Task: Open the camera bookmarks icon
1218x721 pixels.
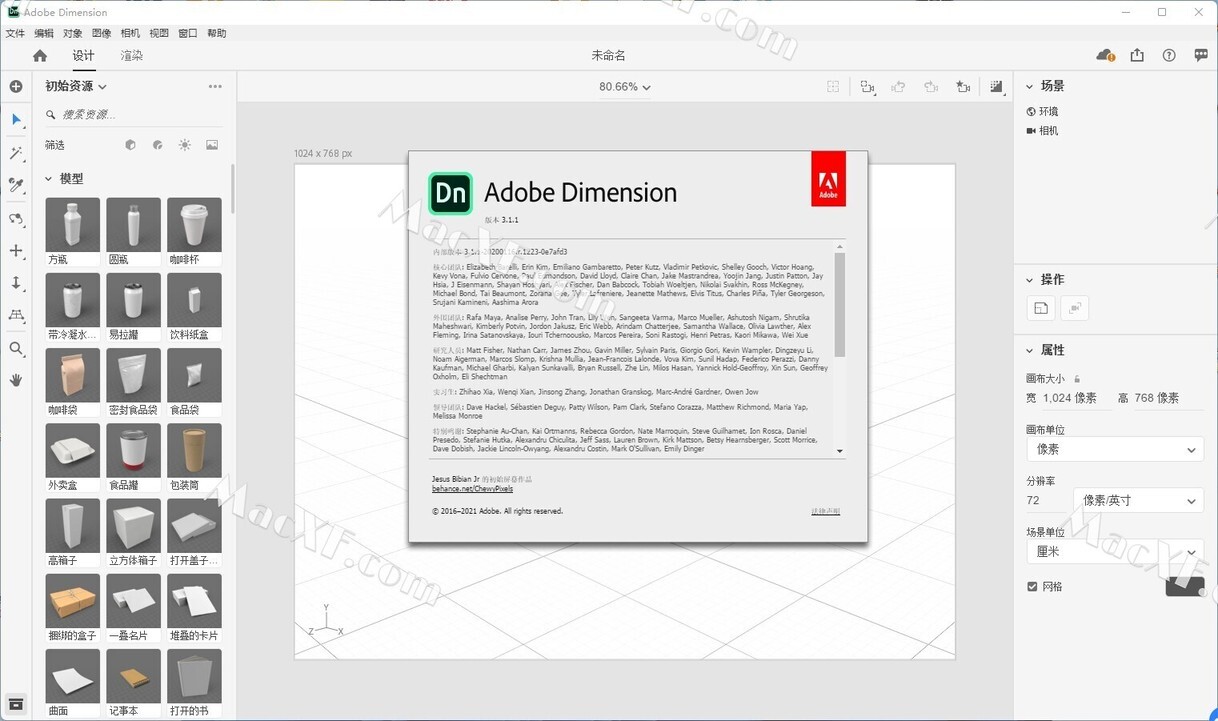Action: [867, 87]
